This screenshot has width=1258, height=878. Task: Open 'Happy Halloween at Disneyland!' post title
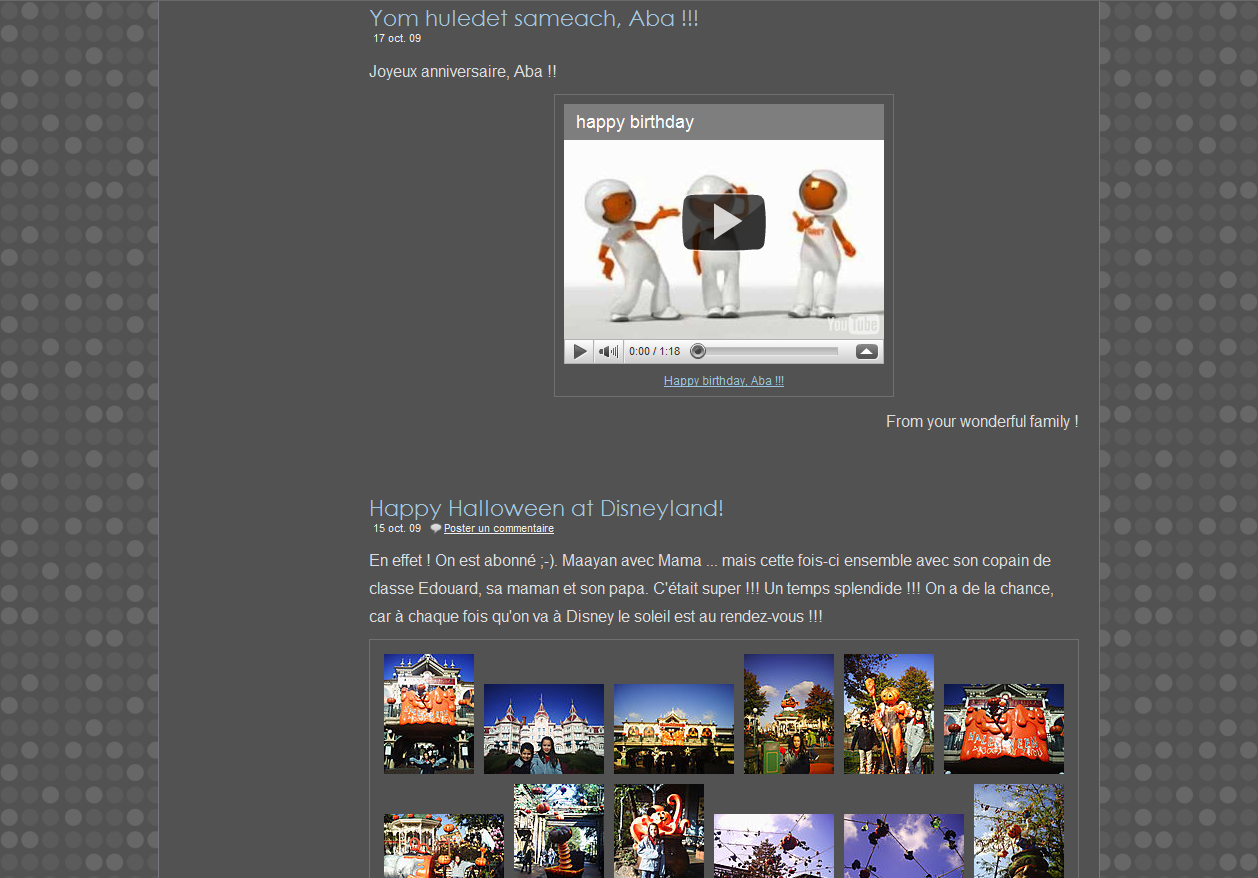(545, 508)
